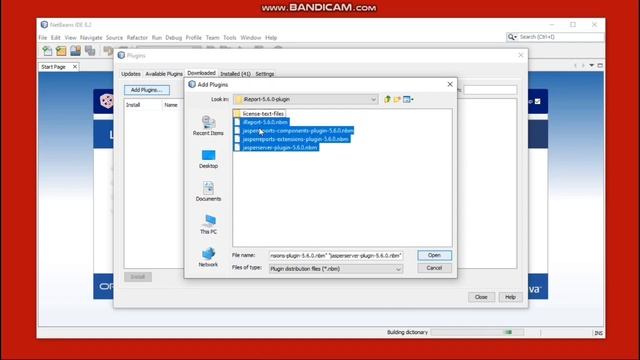Open the Team menu
The width and height of the screenshot is (640, 360).
tap(212, 38)
